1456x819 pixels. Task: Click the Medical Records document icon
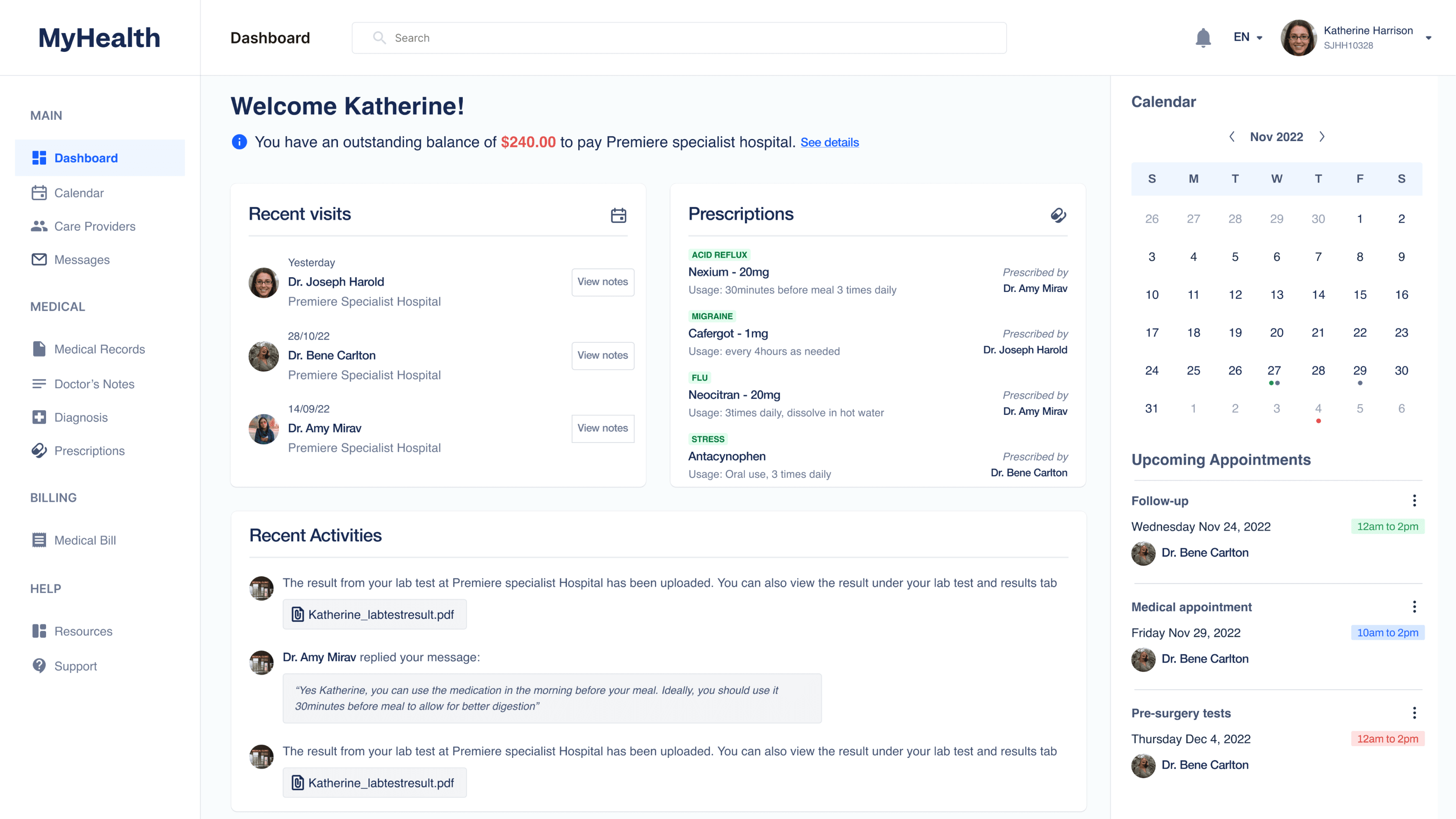click(x=39, y=349)
